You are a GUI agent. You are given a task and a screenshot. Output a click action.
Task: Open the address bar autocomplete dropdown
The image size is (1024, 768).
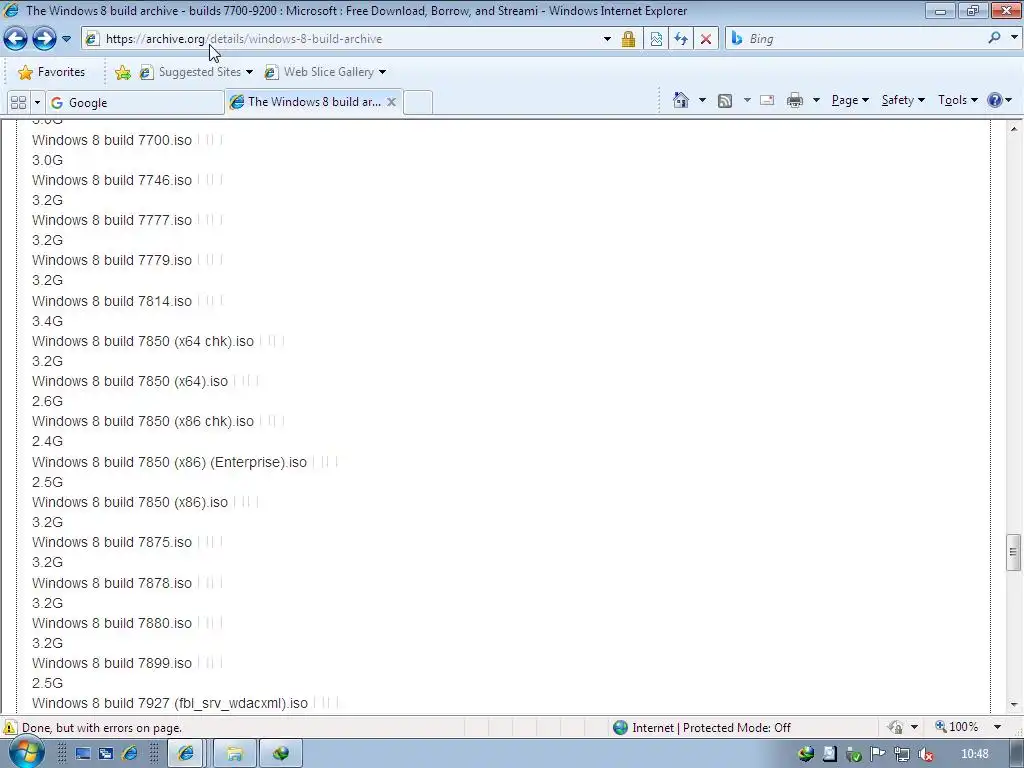point(607,39)
